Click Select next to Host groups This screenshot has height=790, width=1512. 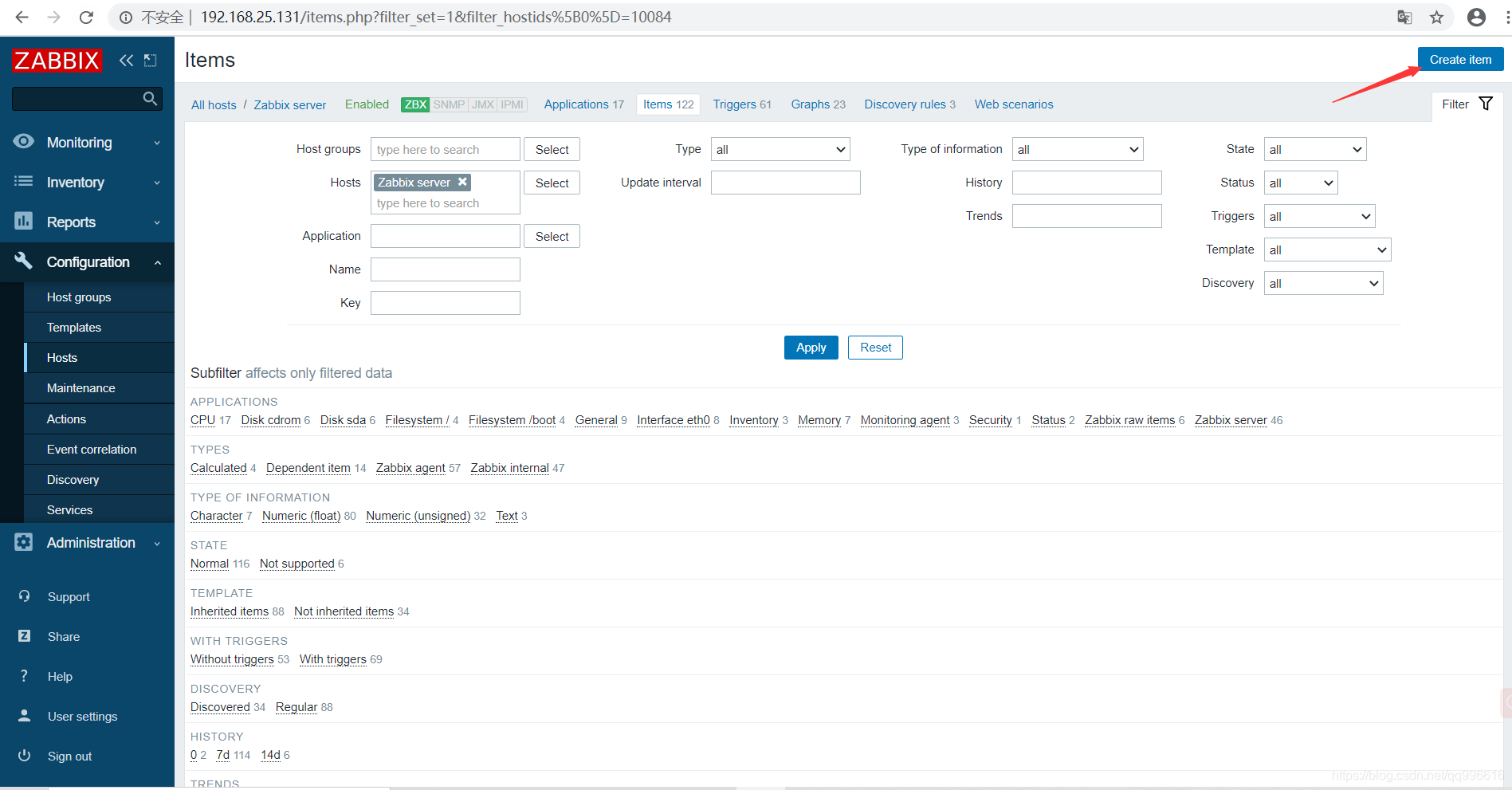(x=552, y=149)
